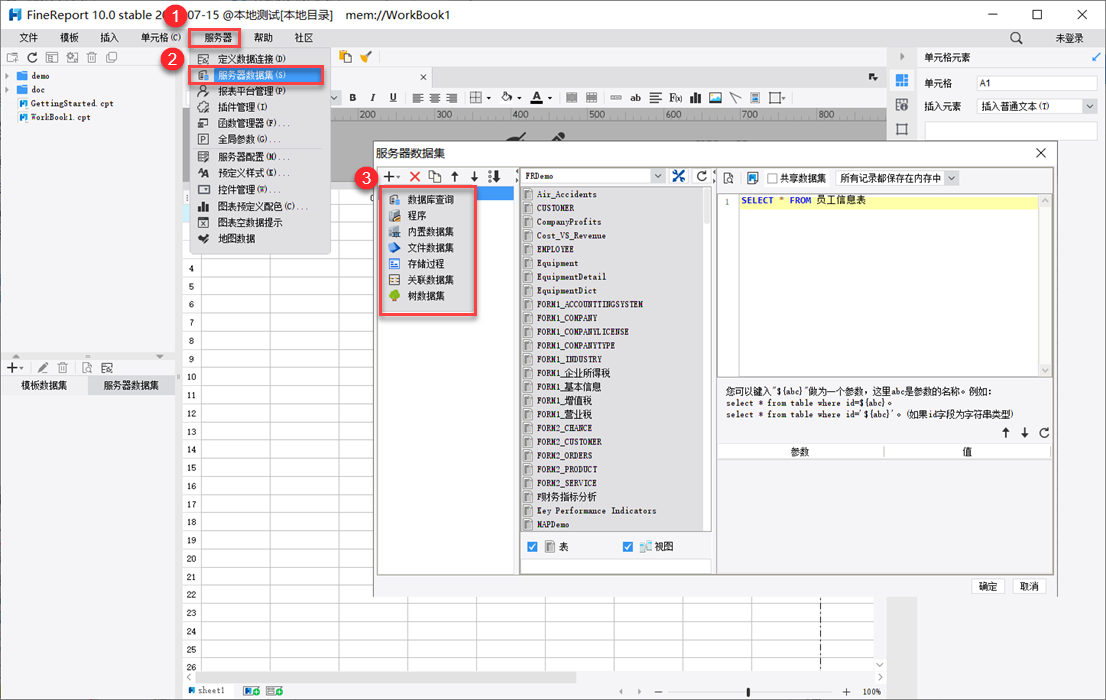Open FRDemo connection dropdown

[x=657, y=176]
